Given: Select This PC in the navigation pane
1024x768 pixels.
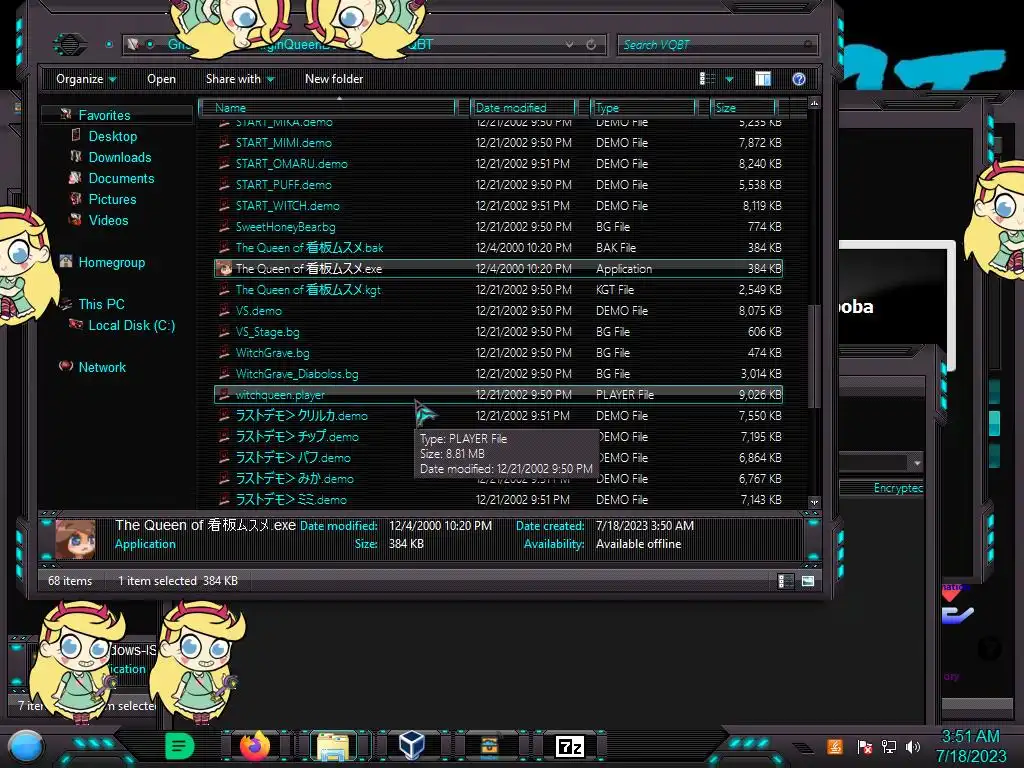Looking at the screenshot, I should [101, 304].
